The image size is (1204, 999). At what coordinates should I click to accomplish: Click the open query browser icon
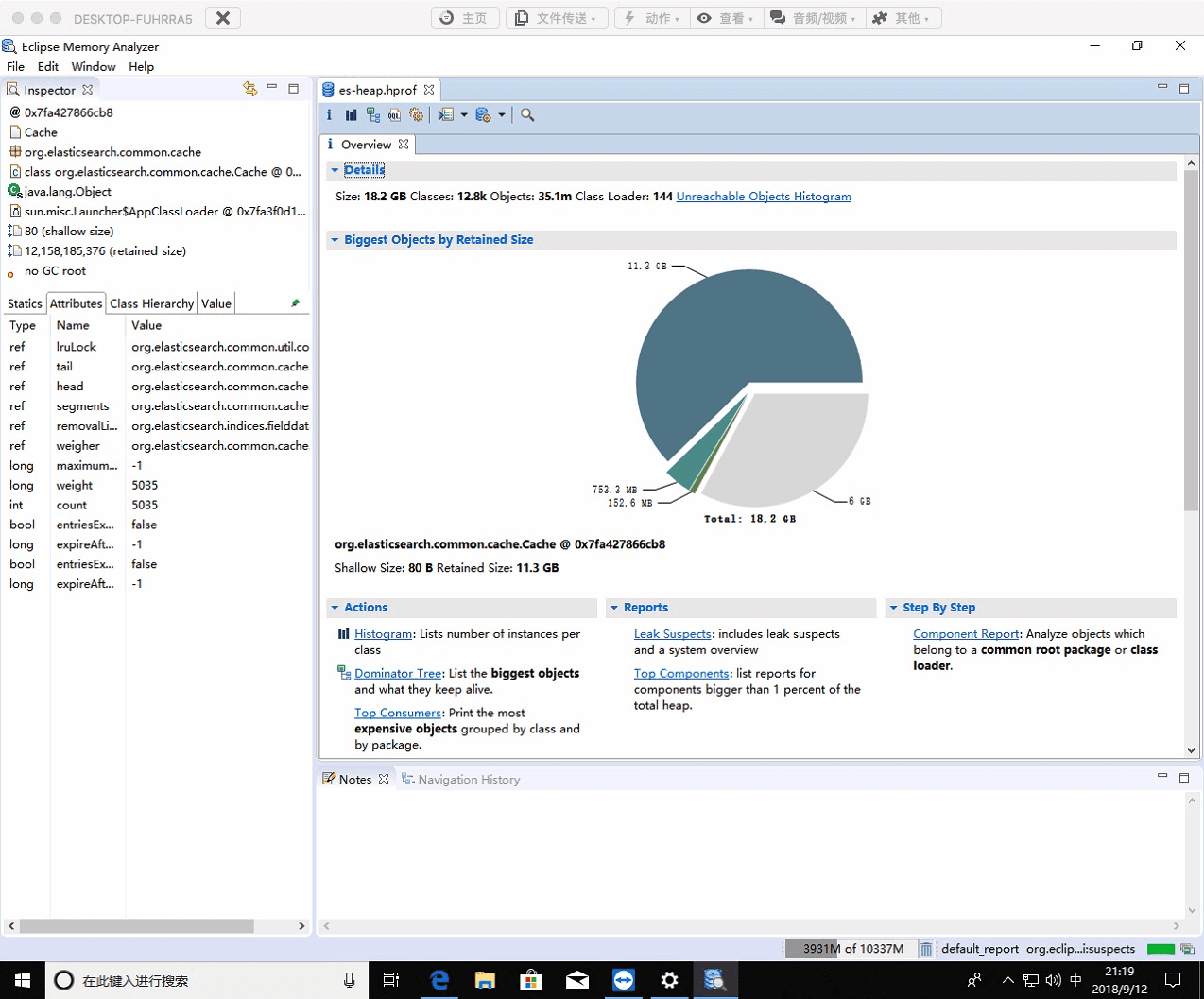coord(483,114)
